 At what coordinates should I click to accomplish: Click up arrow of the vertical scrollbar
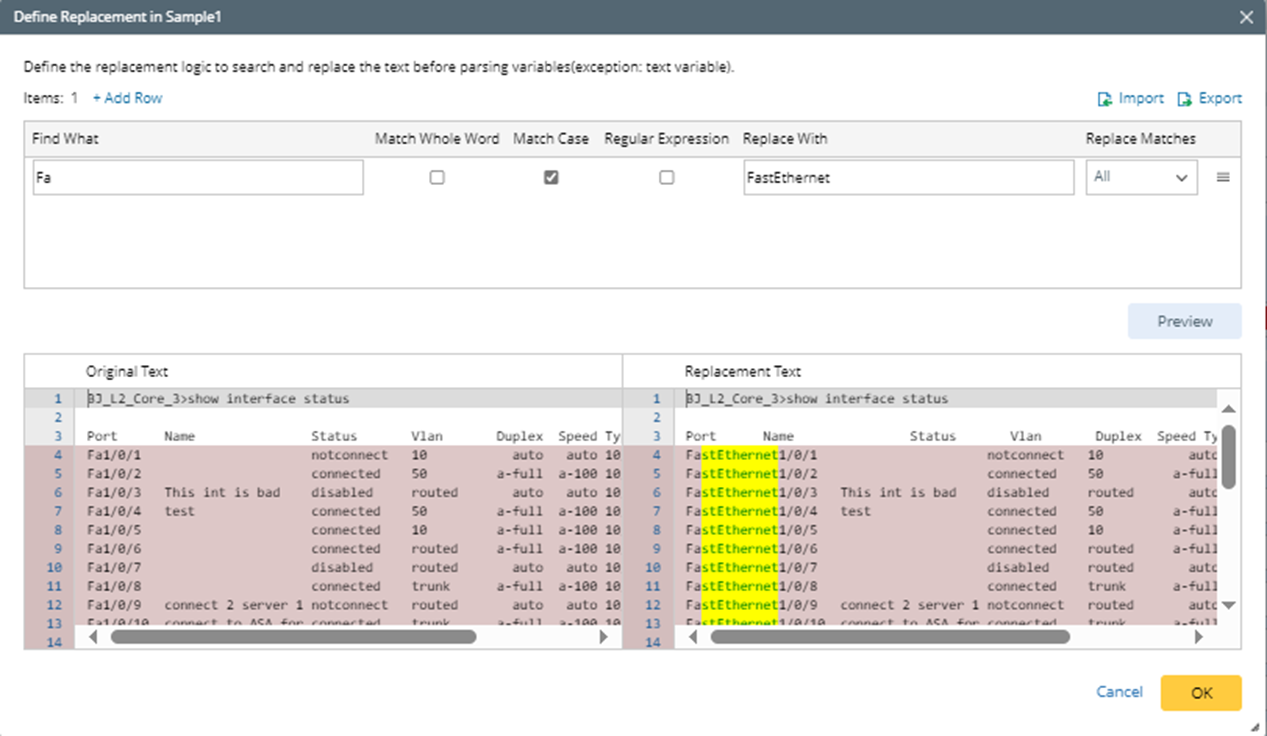click(1229, 409)
